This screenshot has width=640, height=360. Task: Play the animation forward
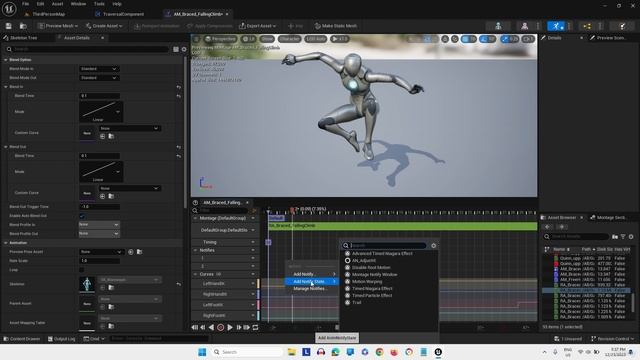click(230, 327)
